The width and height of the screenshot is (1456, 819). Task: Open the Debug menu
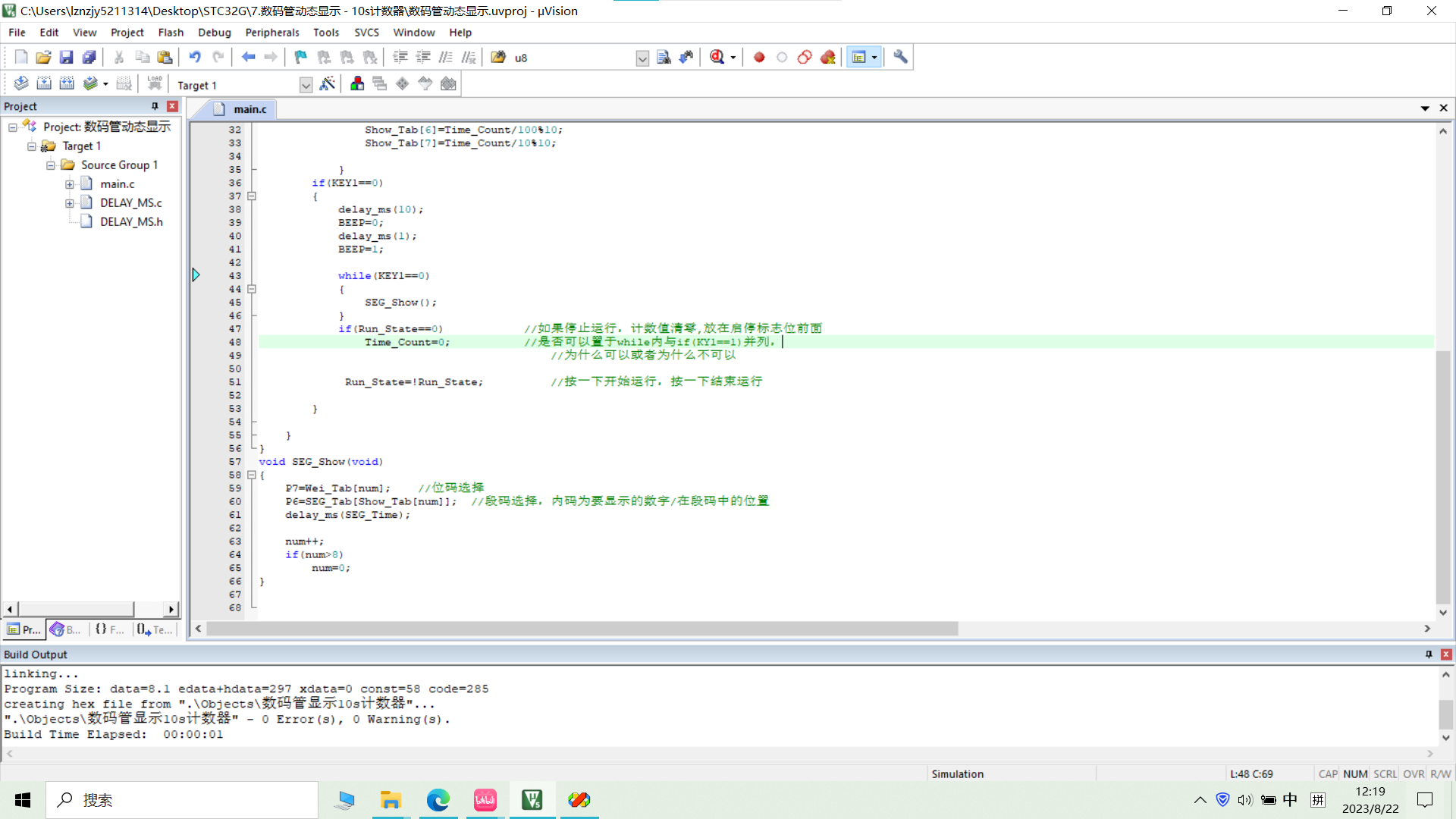[215, 33]
